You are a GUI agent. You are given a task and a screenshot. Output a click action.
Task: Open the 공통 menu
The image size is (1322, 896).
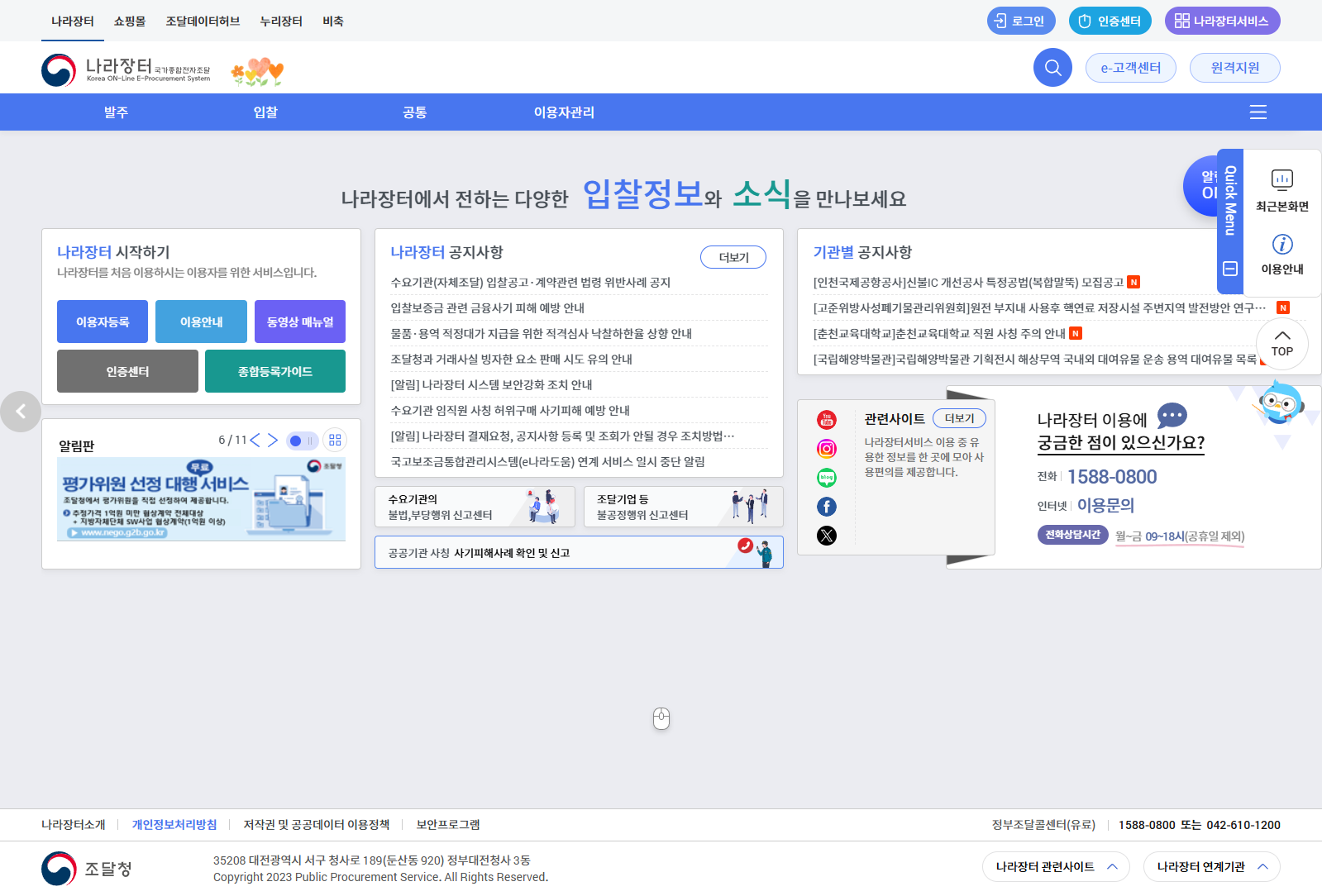click(x=414, y=112)
